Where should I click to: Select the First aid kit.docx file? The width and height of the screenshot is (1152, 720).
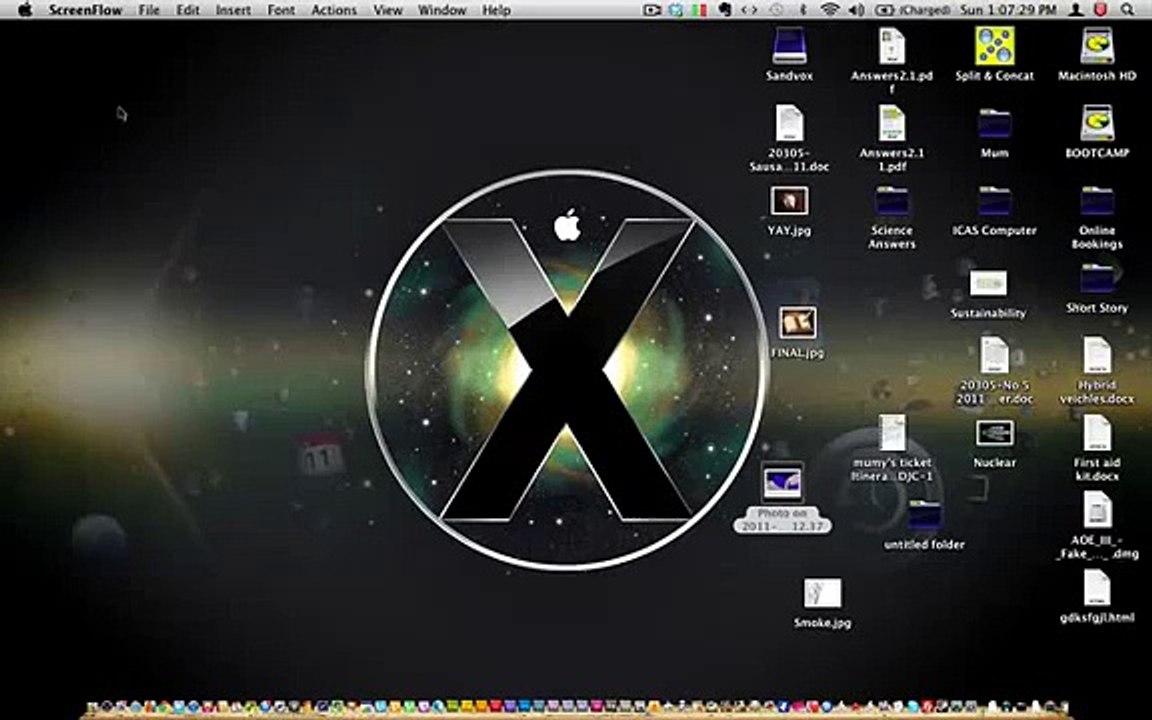(x=1097, y=433)
